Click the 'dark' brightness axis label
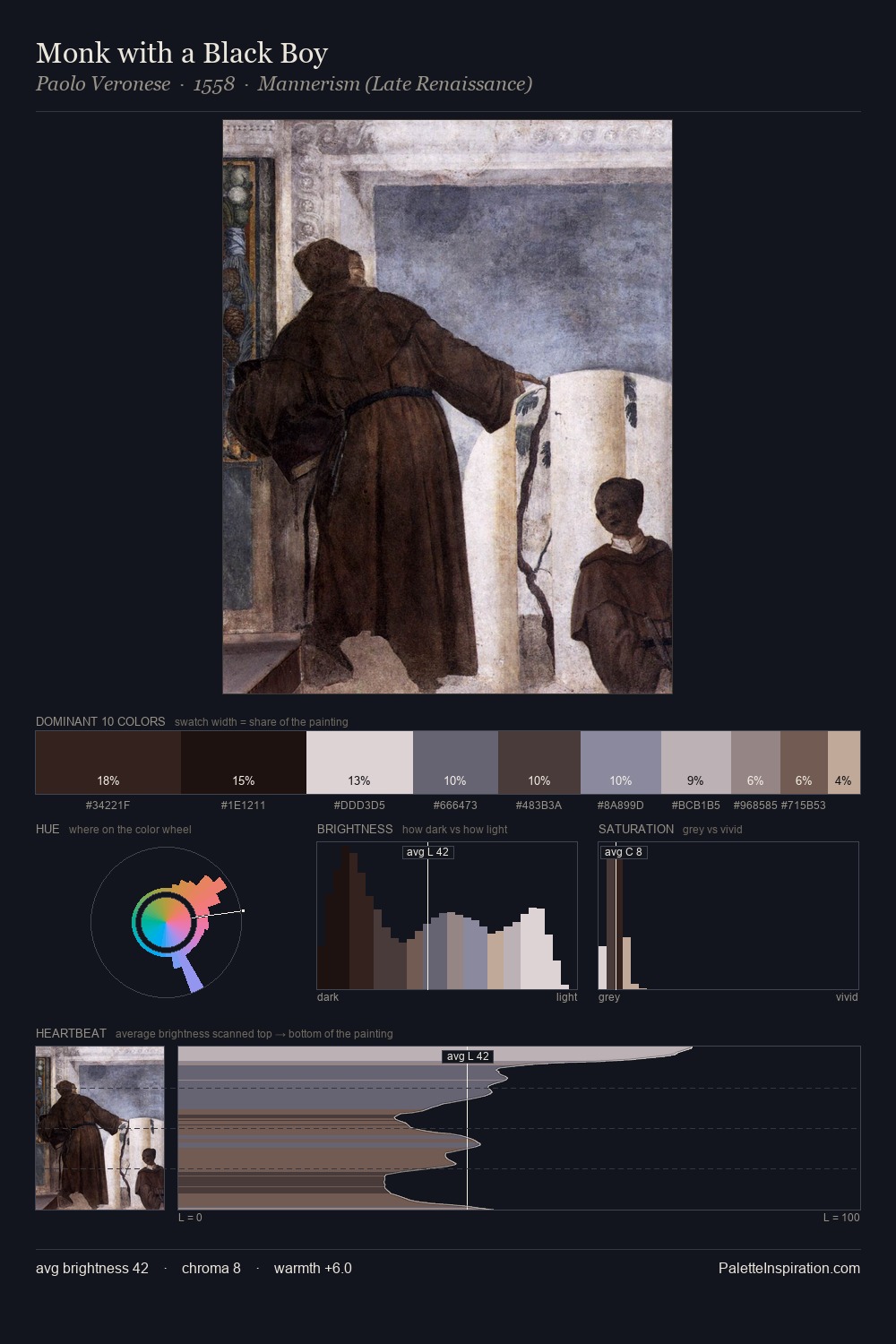This screenshot has width=896, height=1344. (x=328, y=997)
